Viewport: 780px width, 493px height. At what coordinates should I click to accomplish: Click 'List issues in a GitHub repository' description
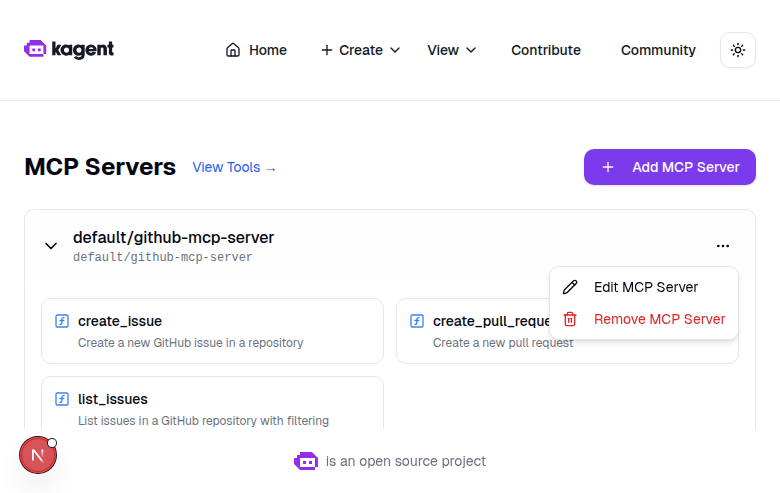coord(203,421)
